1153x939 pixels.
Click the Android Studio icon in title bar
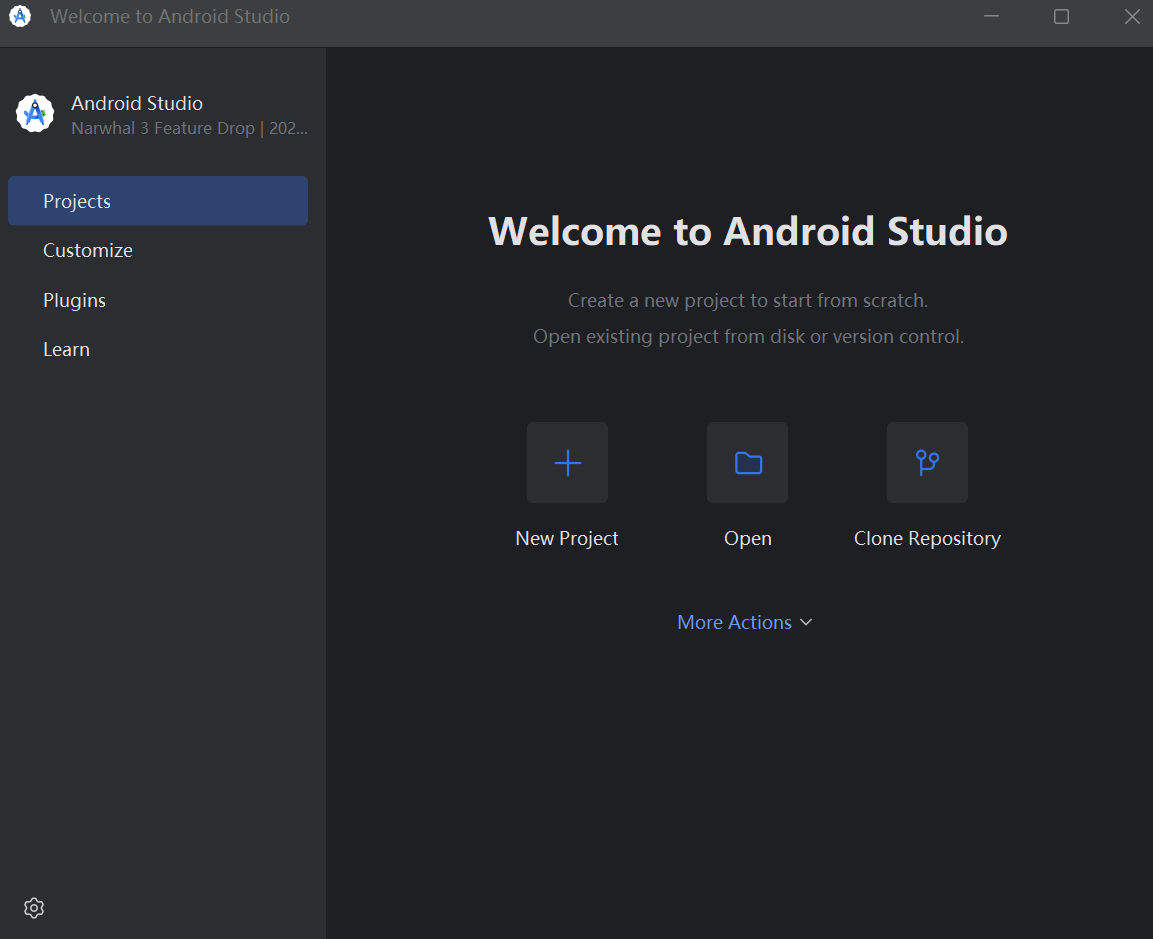pyautogui.click(x=19, y=16)
